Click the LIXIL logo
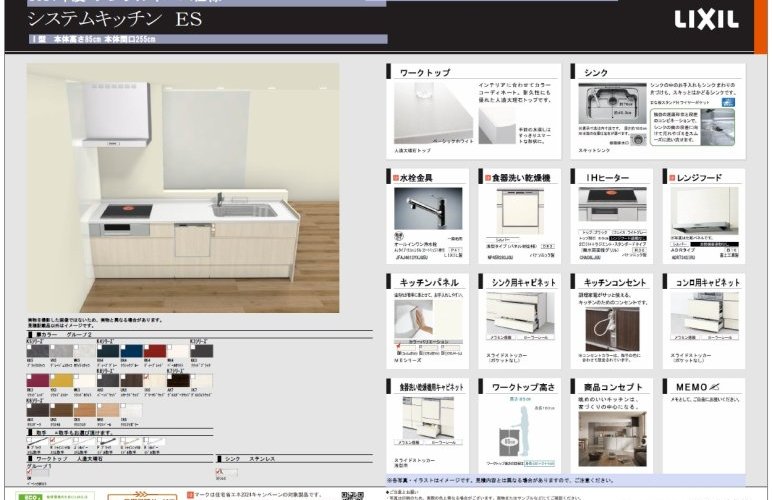Viewport: 772px width, 500px height. pos(706,20)
